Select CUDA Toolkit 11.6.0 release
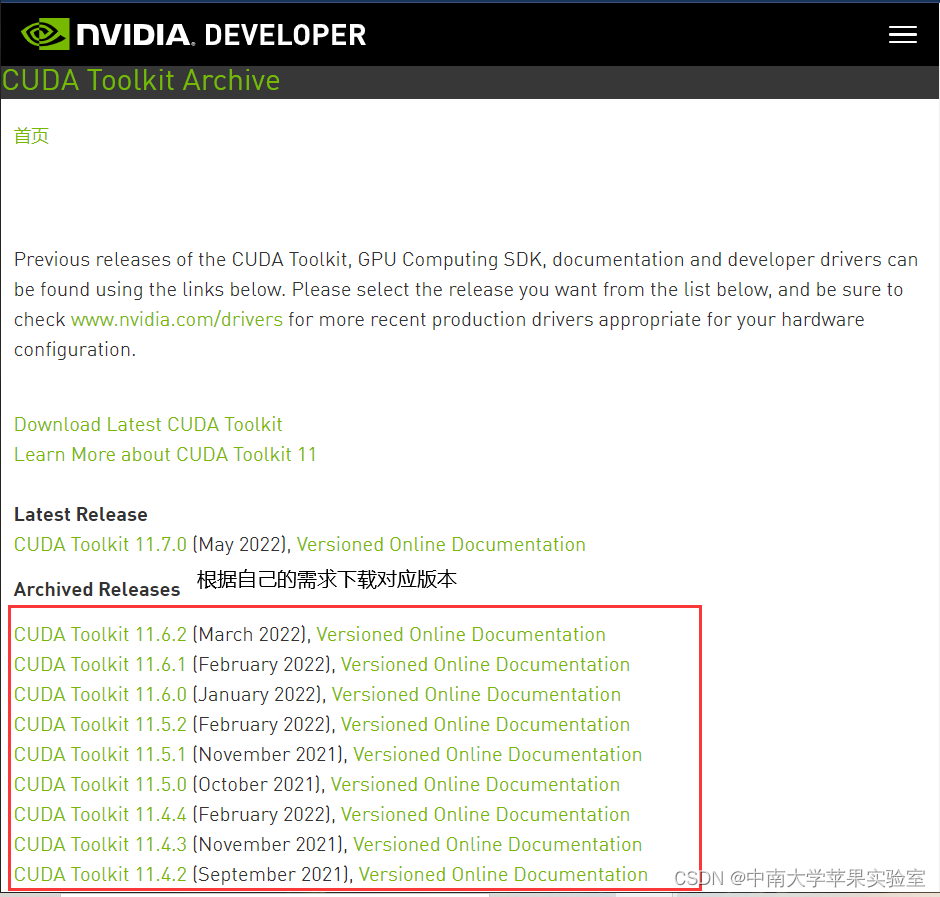940x897 pixels. (100, 694)
